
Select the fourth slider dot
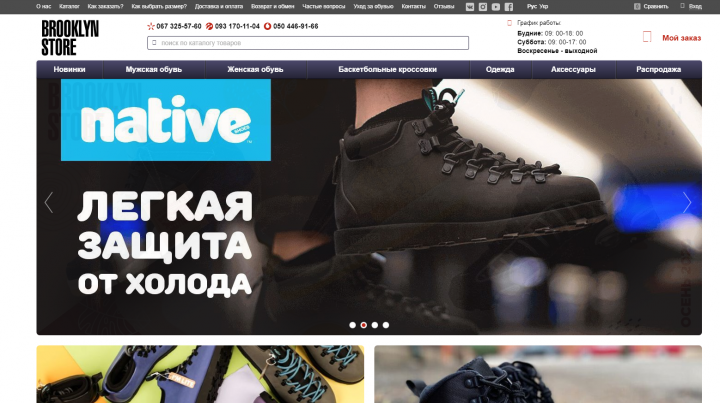[x=386, y=325]
